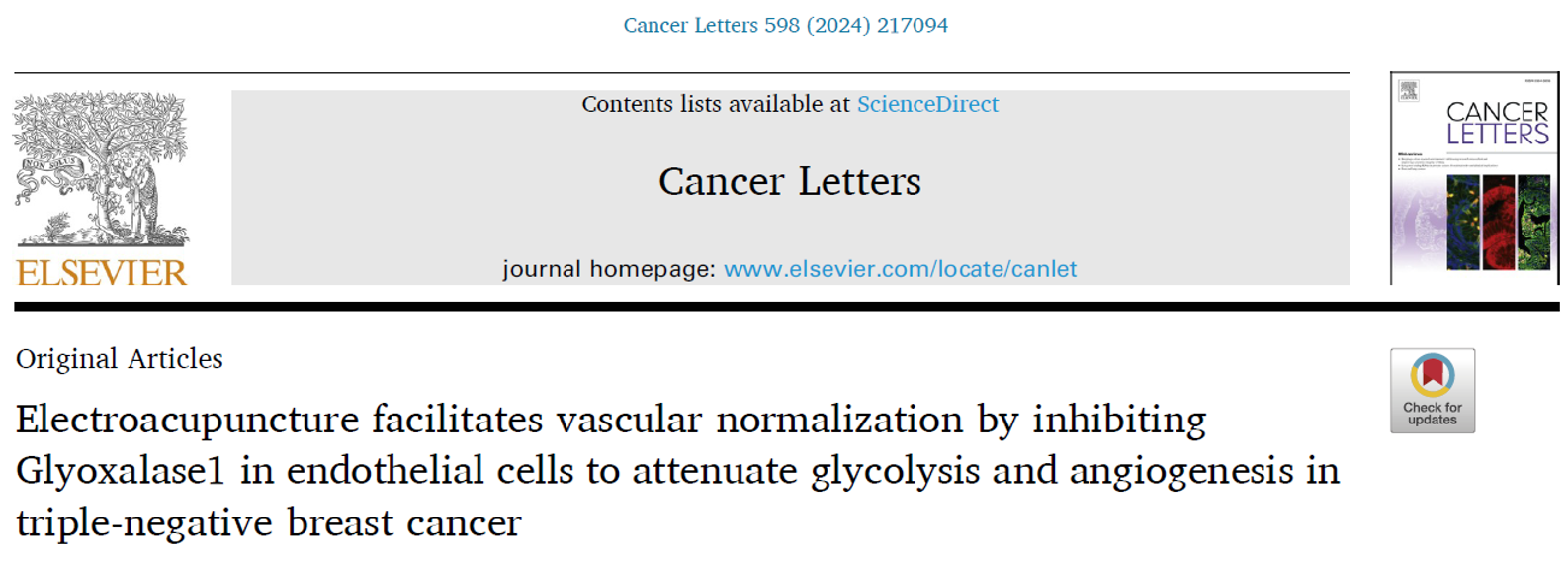Click the journal homepage label text

[608, 269]
